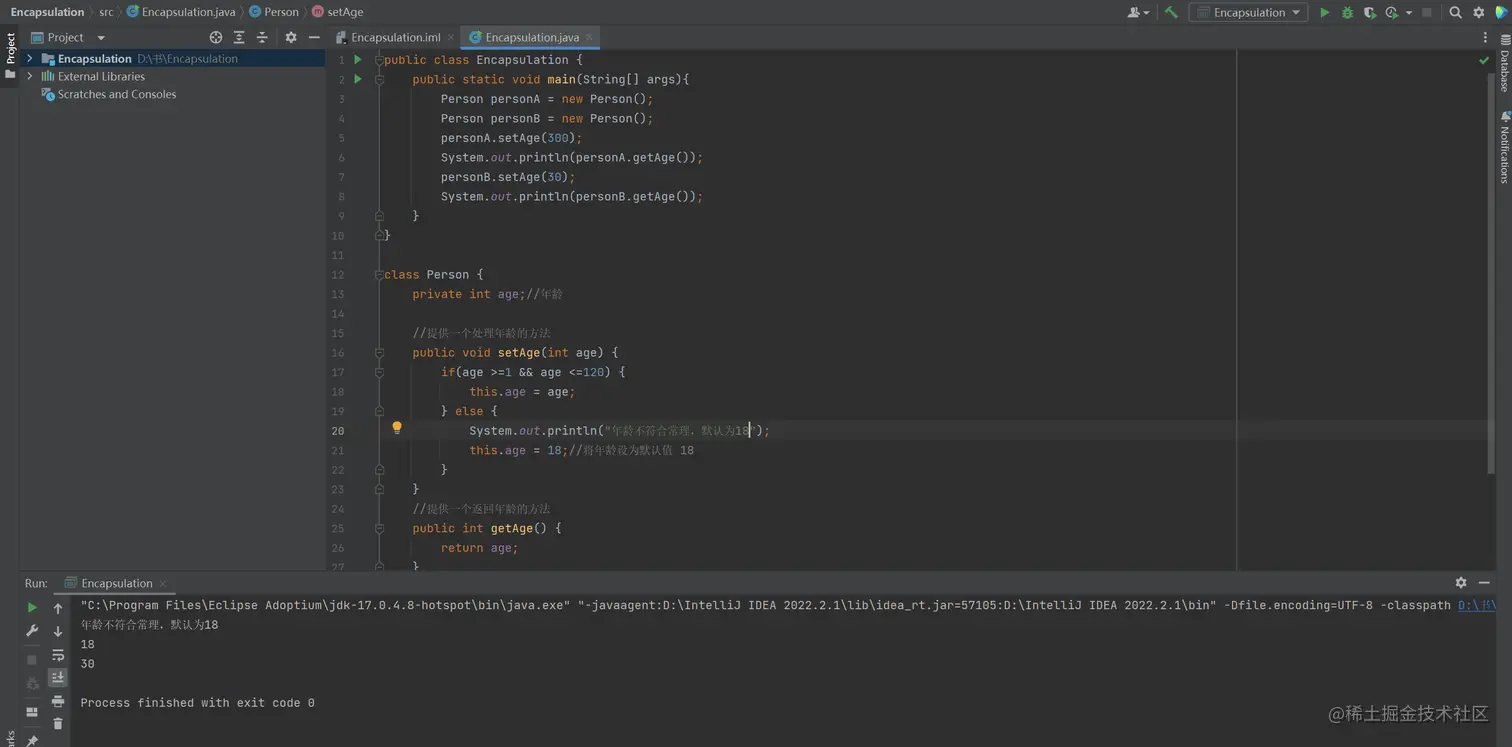Screen dimensions: 1512x747
Task: Click Encapsulation.java breadcrumb in navigation bar
Action: click(181, 12)
